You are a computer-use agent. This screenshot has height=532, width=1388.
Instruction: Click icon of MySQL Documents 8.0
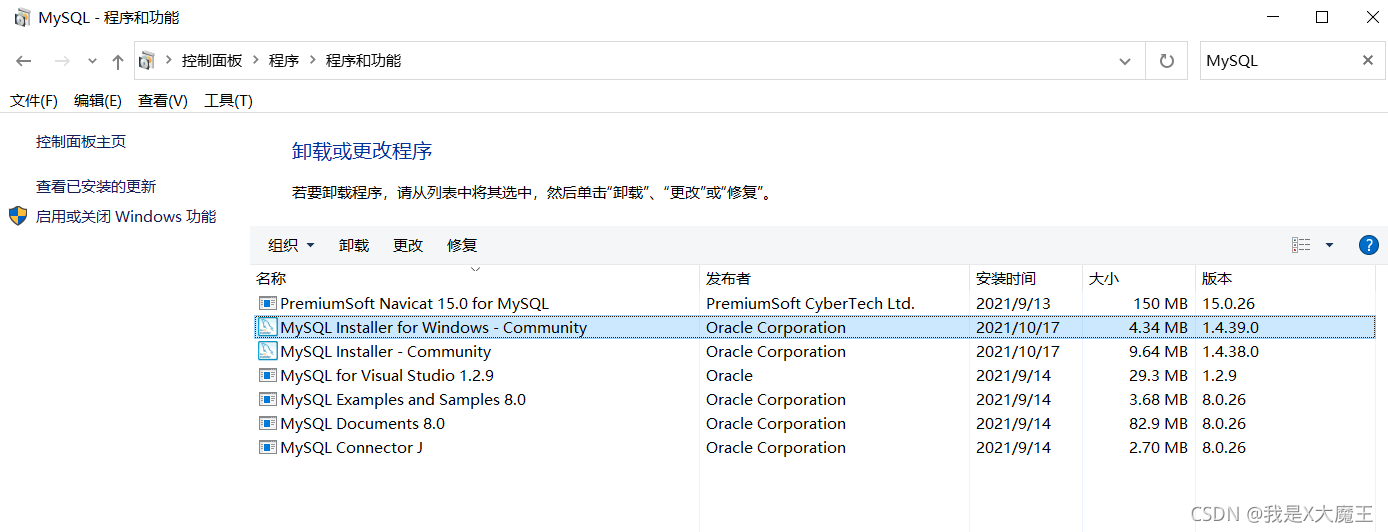click(x=267, y=423)
